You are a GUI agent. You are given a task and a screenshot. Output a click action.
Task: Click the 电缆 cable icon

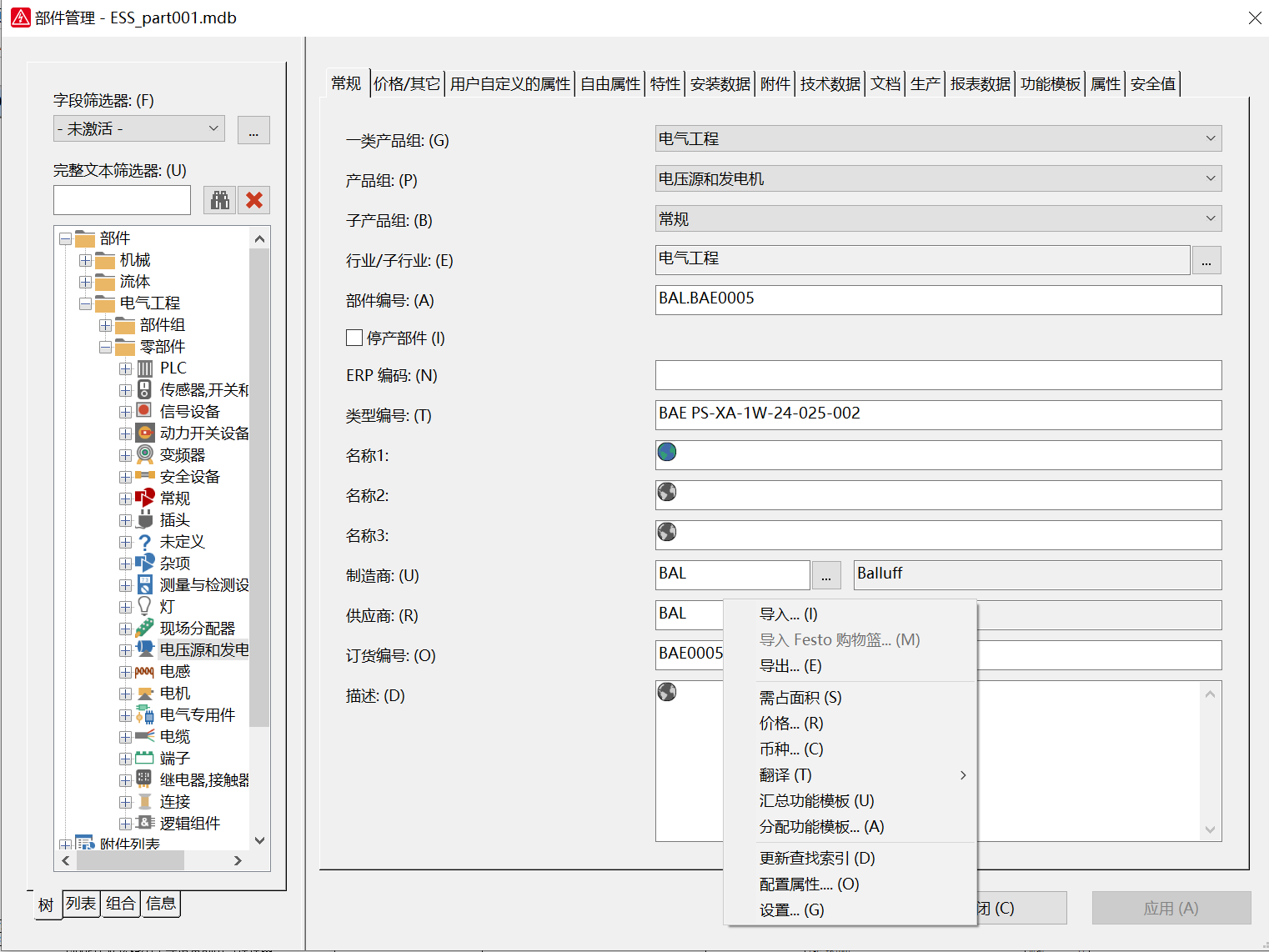point(145,737)
